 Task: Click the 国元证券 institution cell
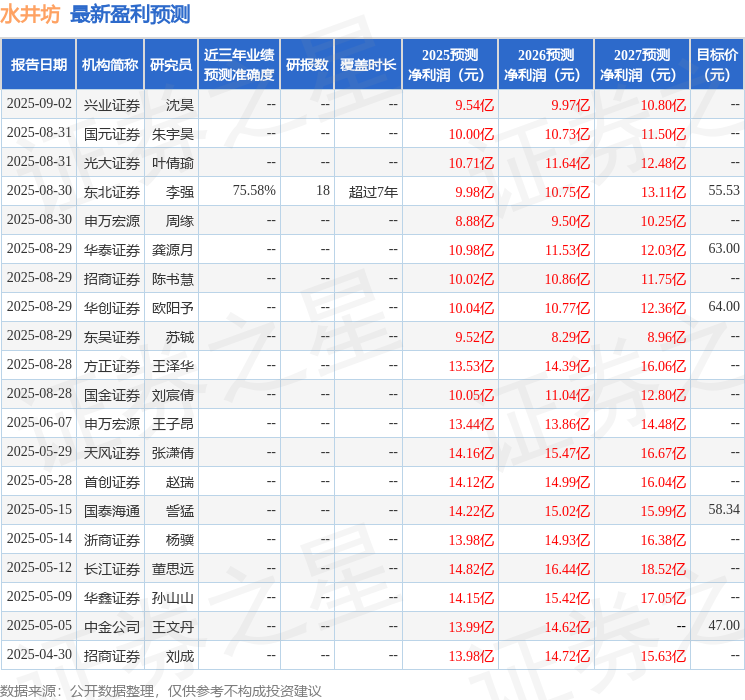[x=112, y=134]
